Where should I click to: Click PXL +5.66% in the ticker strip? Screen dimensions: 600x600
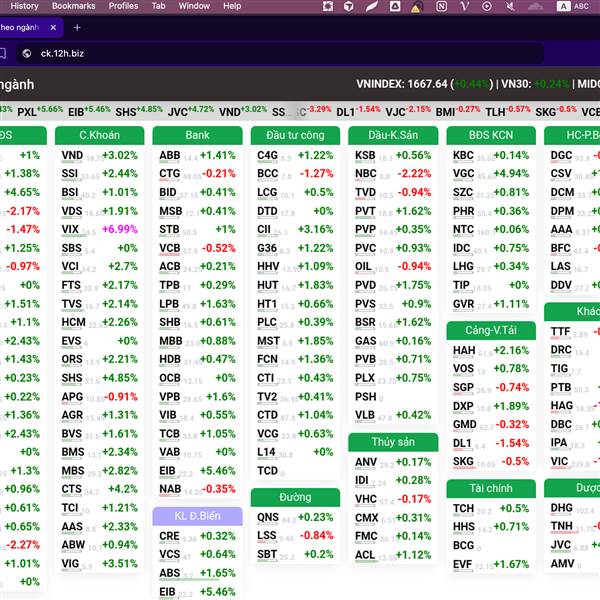40,111
